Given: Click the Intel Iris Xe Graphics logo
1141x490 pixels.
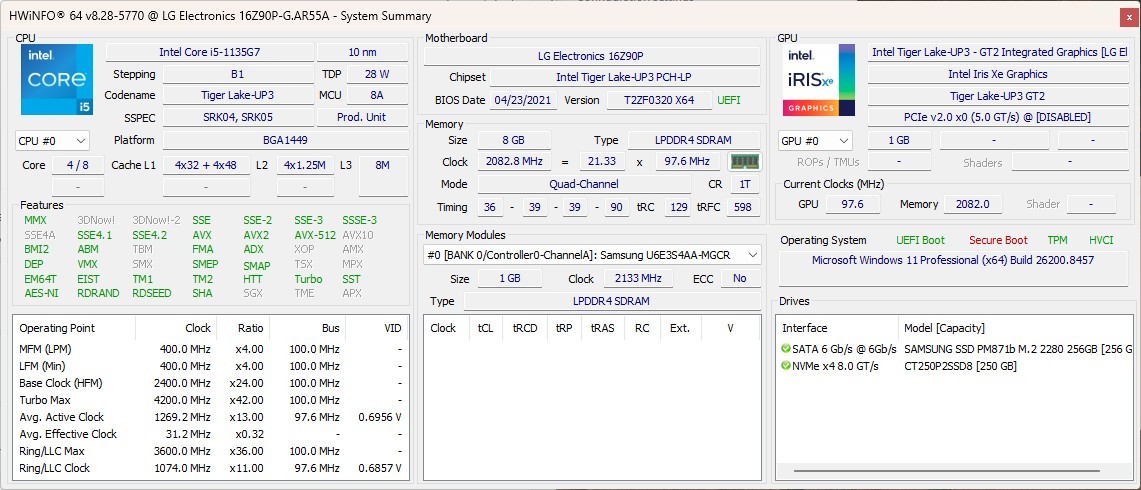Looking at the screenshot, I should (x=819, y=79).
